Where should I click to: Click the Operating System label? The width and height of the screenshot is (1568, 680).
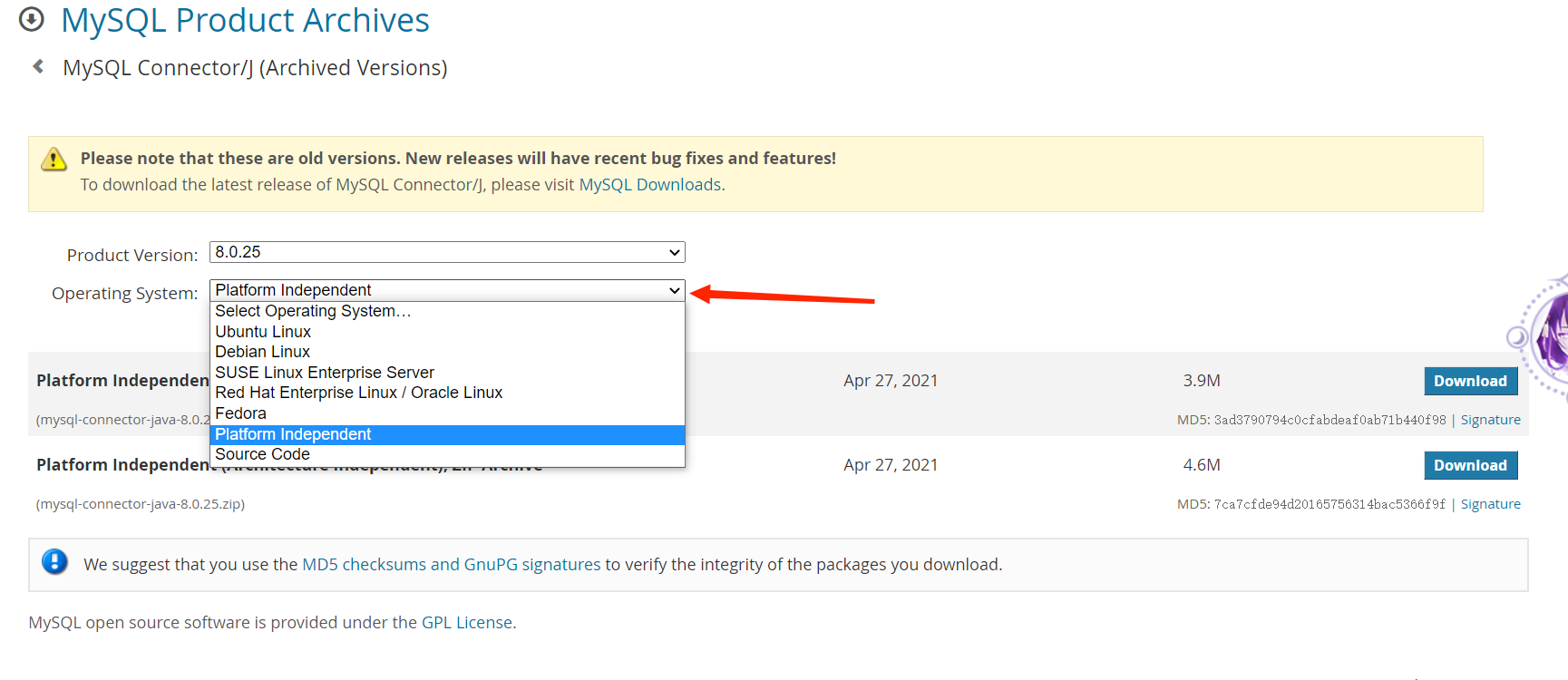(x=125, y=294)
